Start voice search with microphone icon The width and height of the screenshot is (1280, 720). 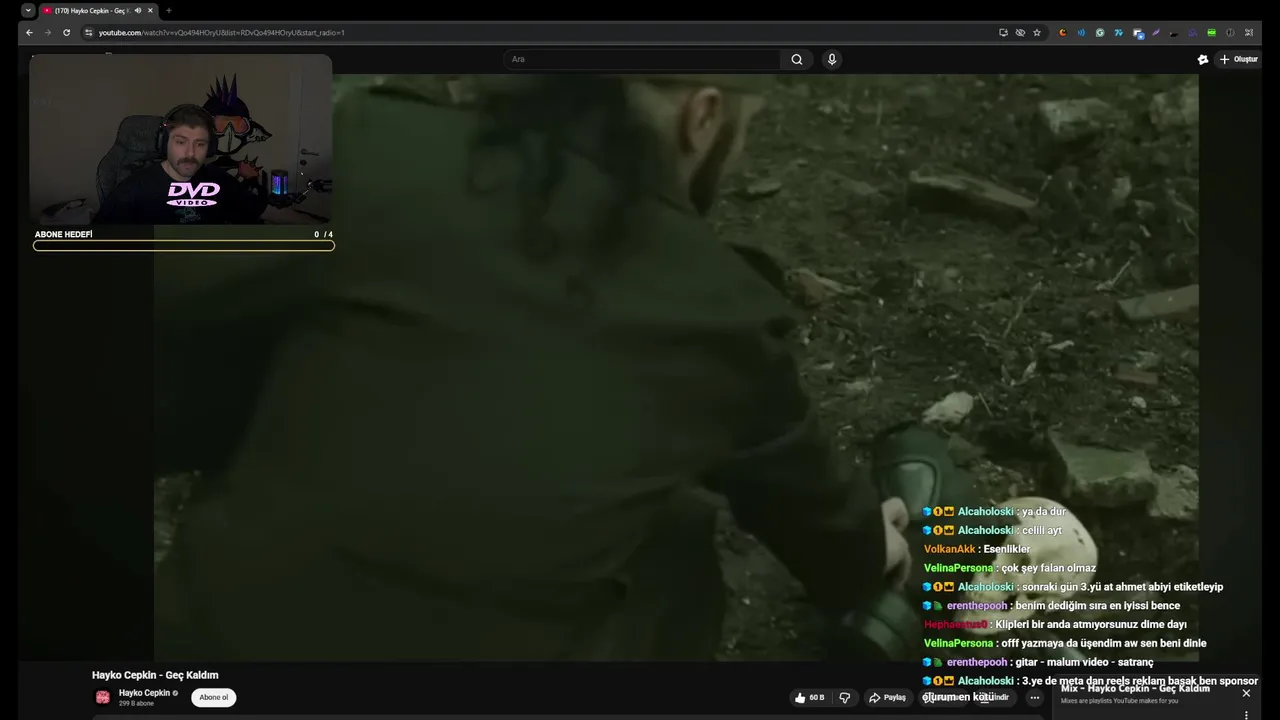[831, 59]
